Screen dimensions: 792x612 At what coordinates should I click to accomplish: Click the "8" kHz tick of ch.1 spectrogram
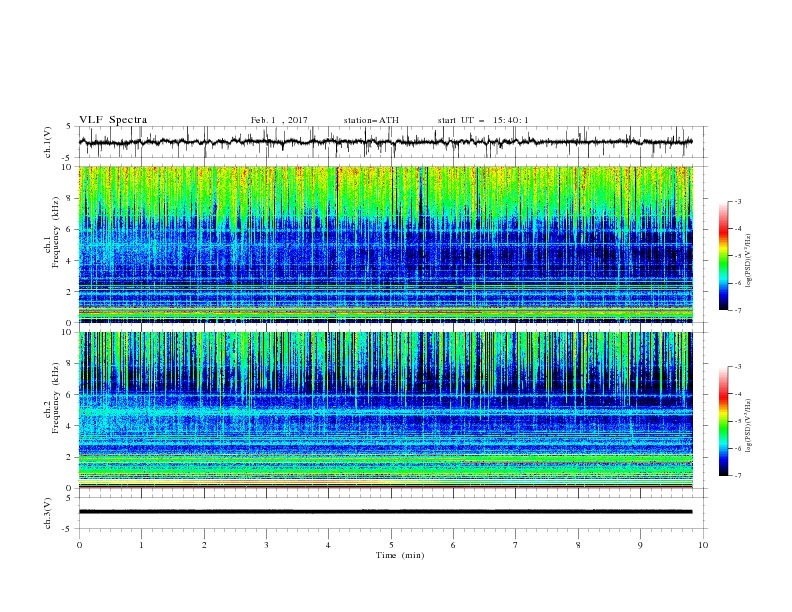tap(70, 198)
